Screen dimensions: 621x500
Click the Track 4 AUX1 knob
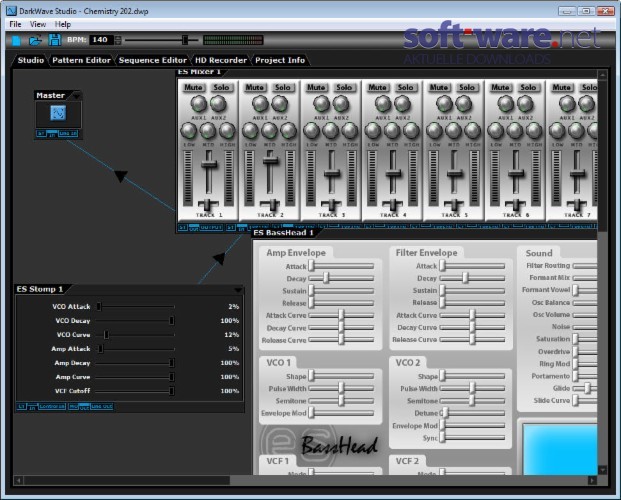[383, 104]
